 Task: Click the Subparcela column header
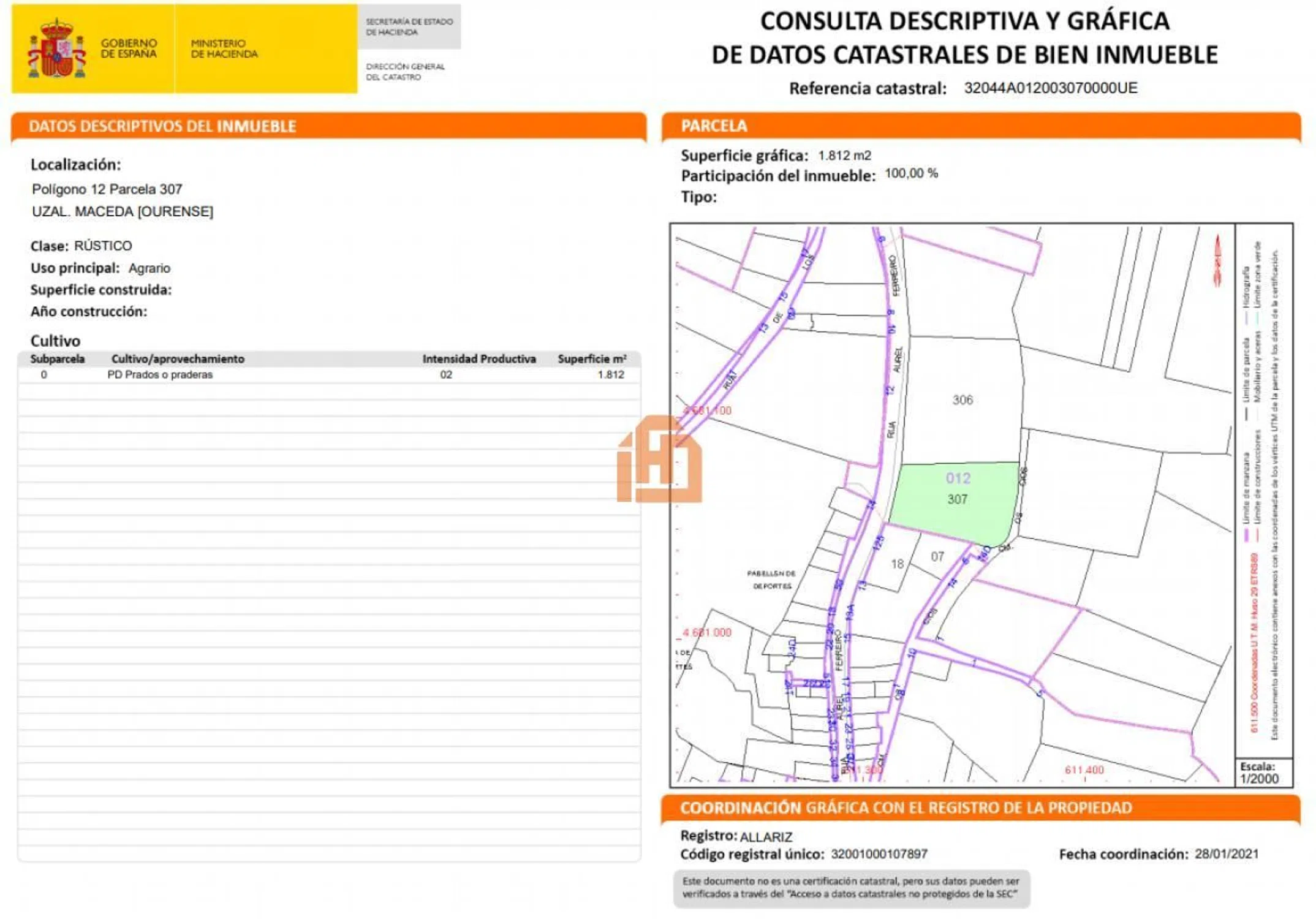[58, 359]
